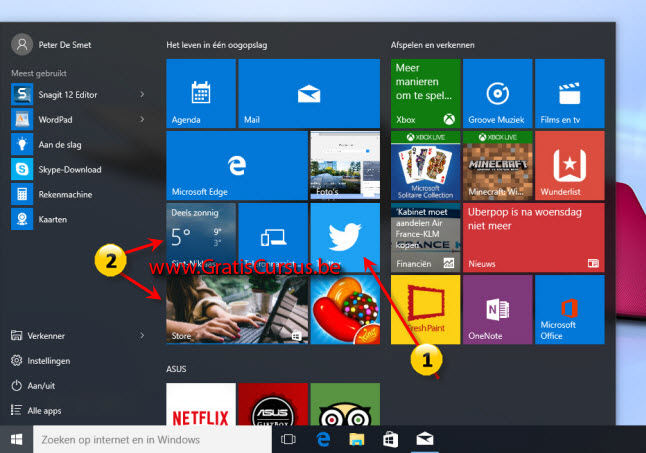
Task: Open the phone companion tile
Action: (273, 238)
